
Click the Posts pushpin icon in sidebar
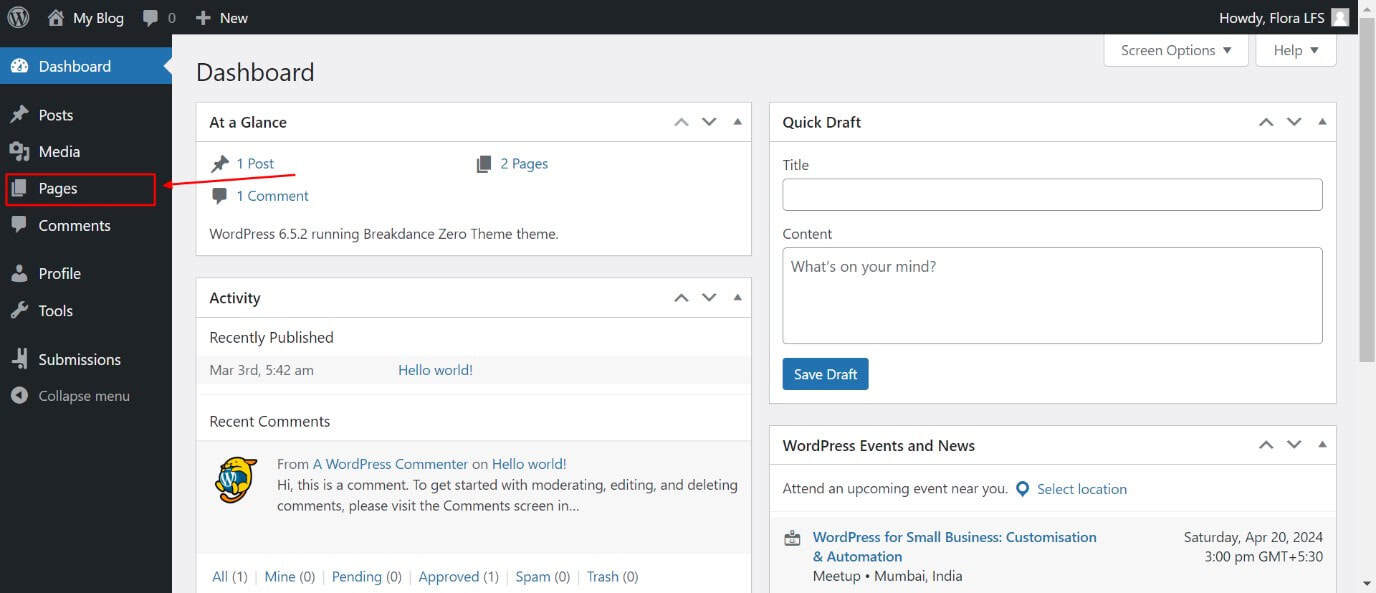(19, 115)
